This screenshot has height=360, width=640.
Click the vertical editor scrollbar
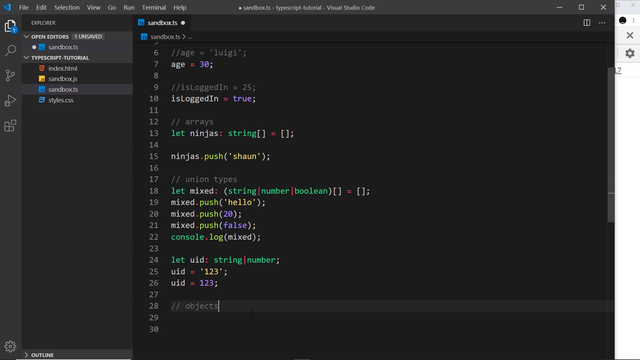(x=611, y=145)
